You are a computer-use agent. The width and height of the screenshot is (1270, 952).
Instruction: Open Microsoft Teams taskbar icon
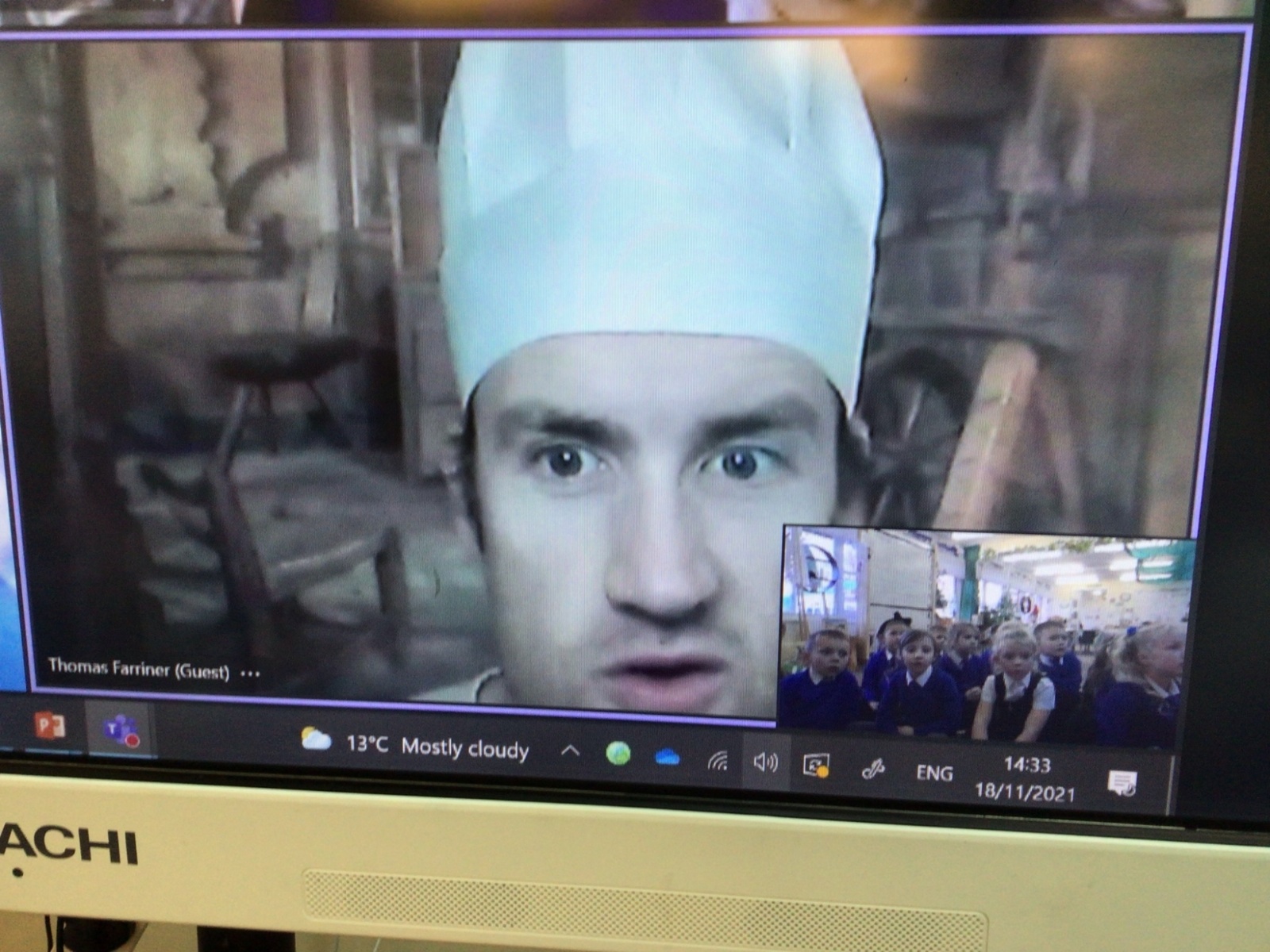[x=120, y=730]
